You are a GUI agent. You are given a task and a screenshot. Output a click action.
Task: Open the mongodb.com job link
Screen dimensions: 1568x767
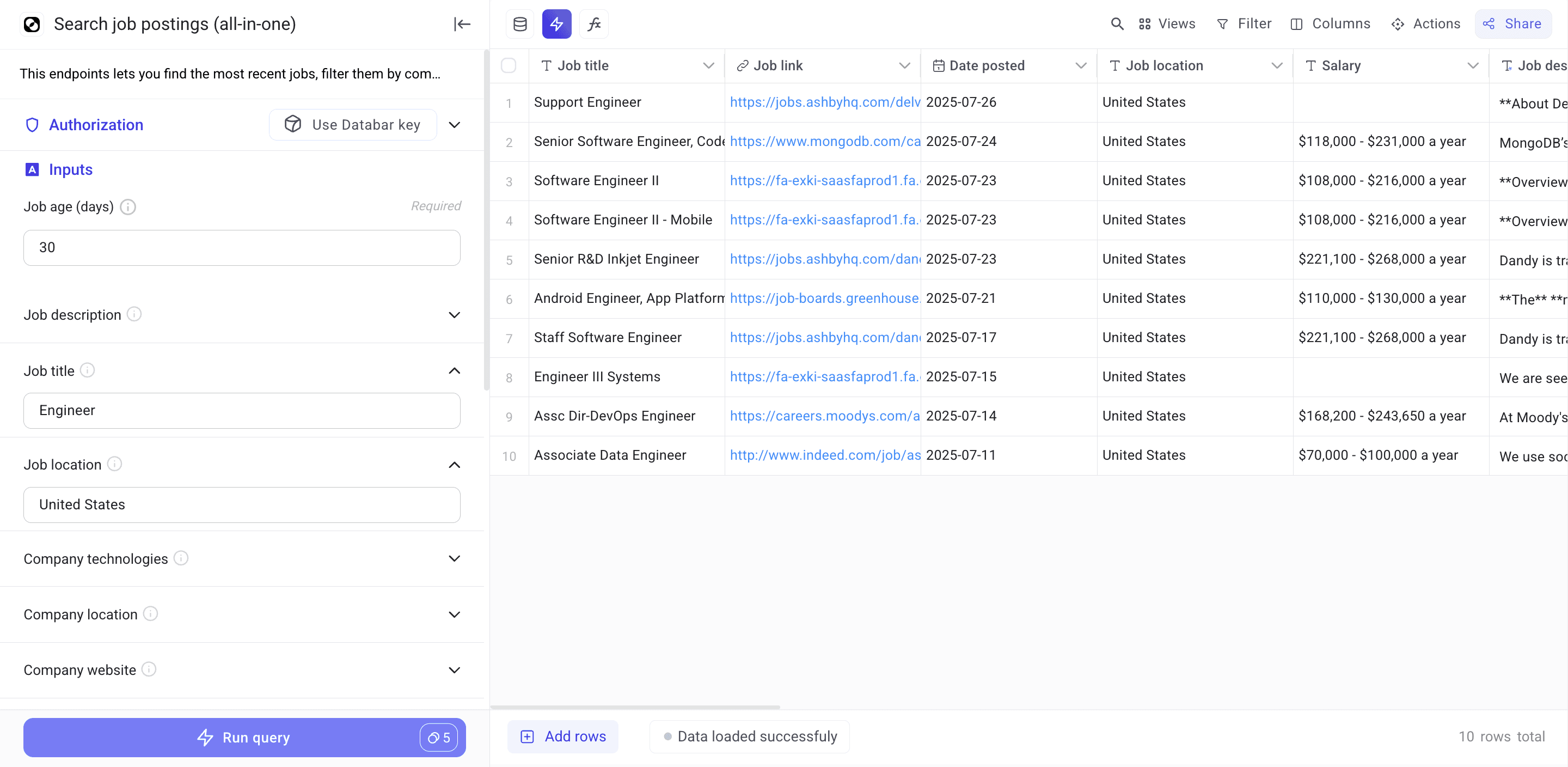(824, 141)
